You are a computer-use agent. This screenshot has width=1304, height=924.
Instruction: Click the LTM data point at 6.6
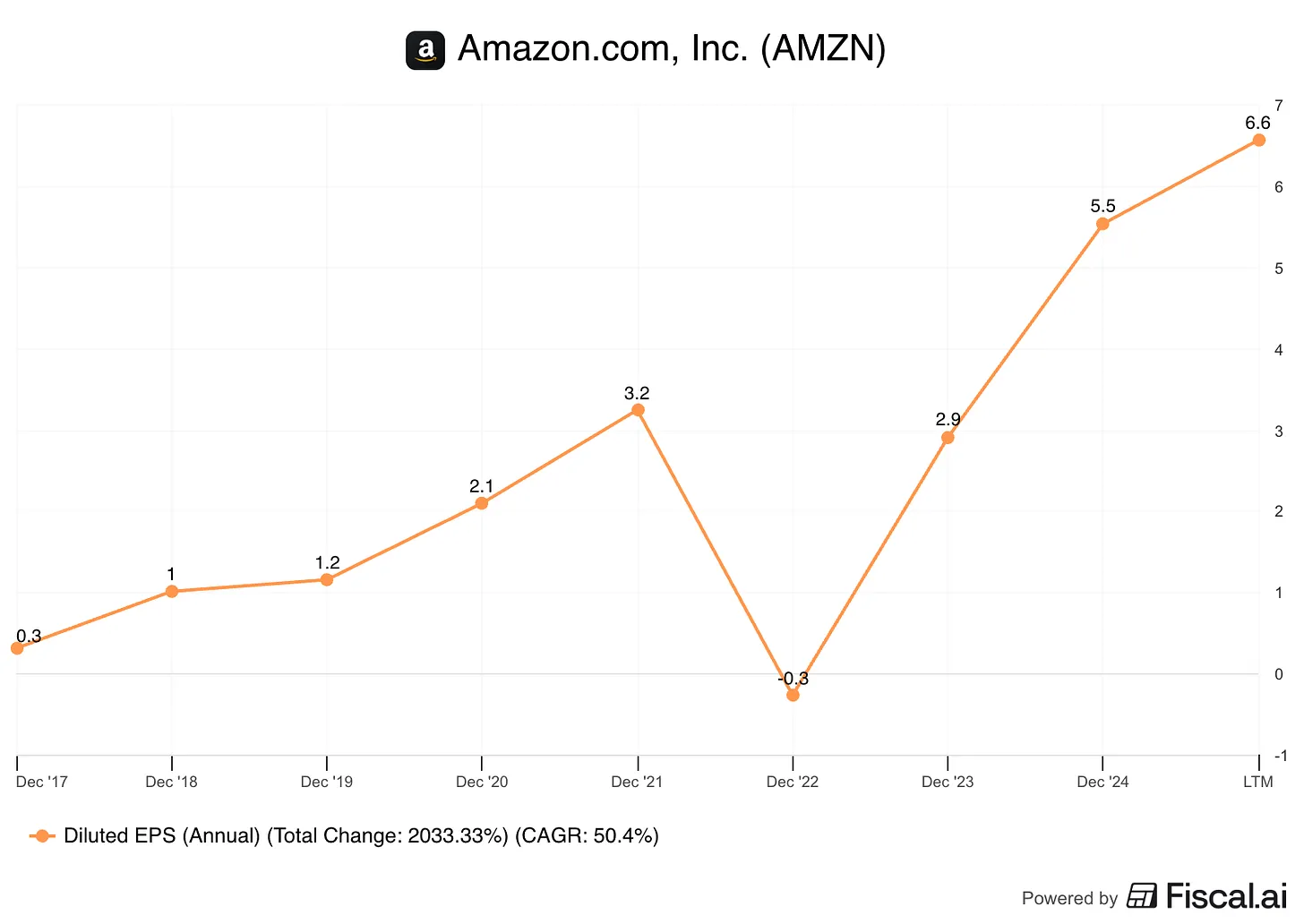click(x=1258, y=140)
